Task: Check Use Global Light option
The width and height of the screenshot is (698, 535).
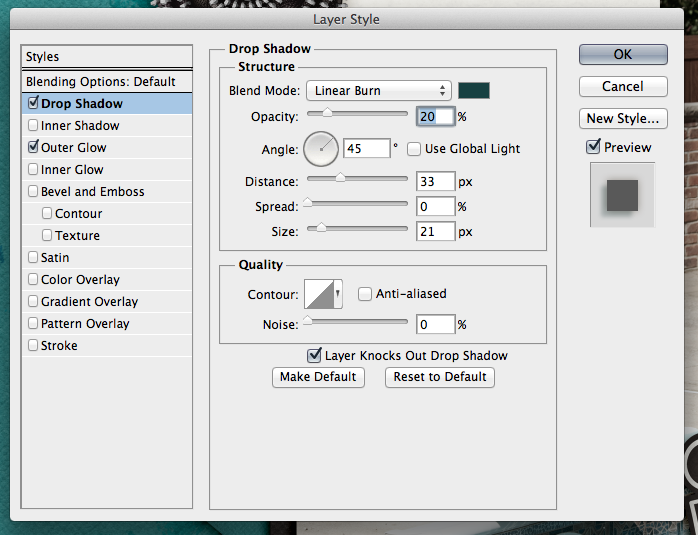Action: 414,149
